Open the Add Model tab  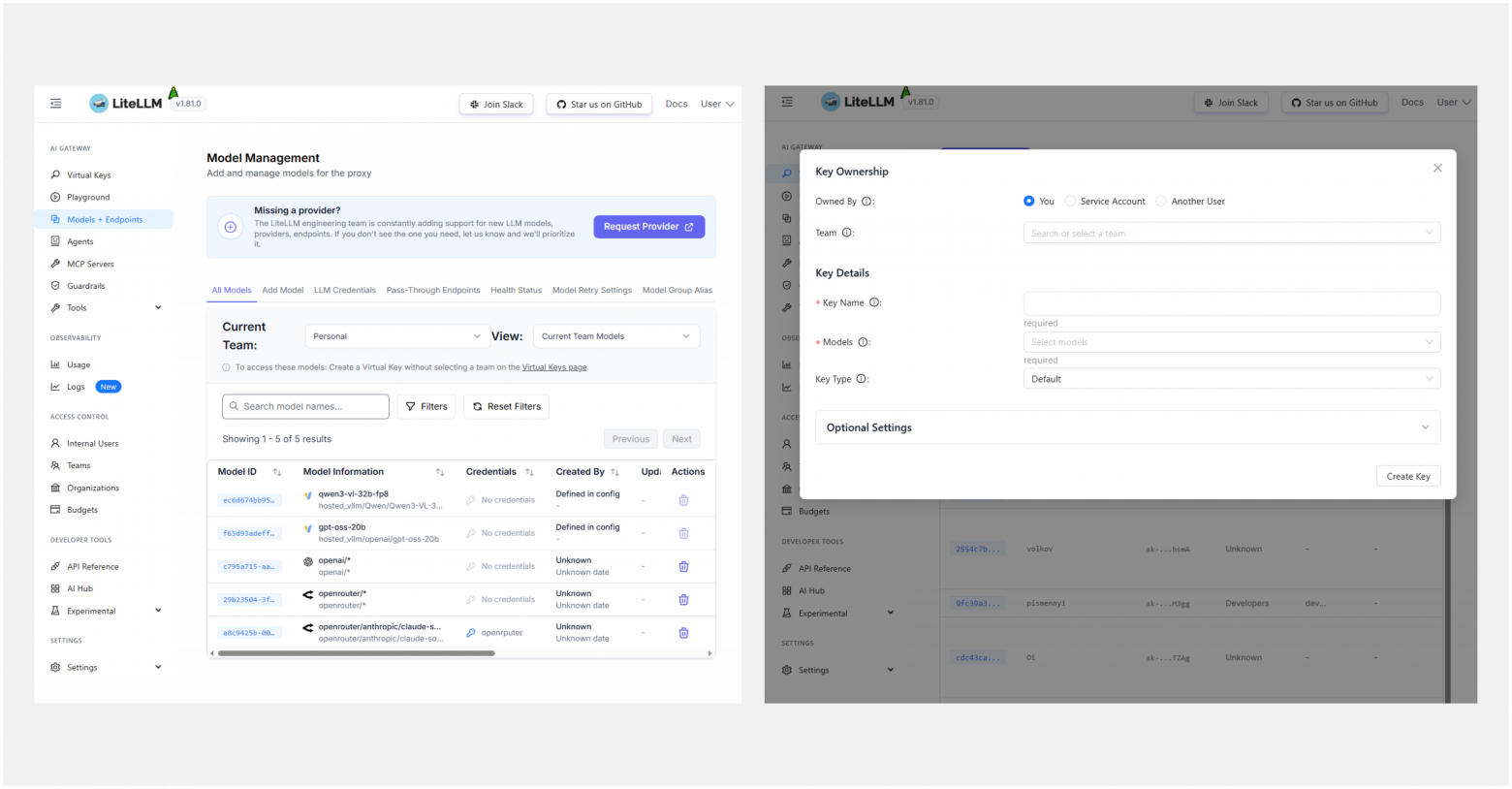click(283, 290)
